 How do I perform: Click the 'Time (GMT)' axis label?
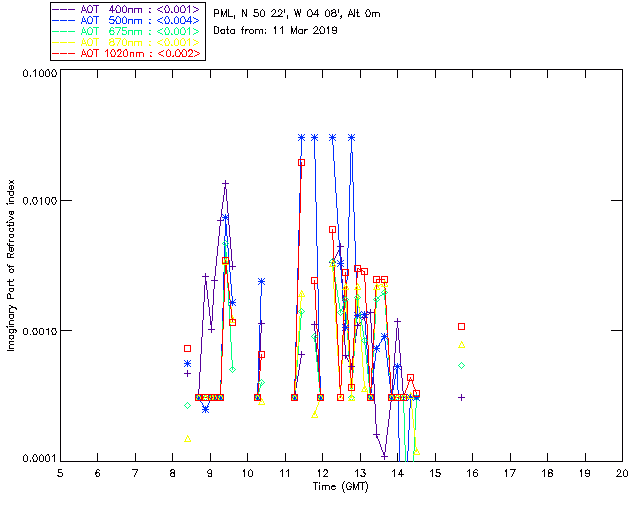point(340,487)
